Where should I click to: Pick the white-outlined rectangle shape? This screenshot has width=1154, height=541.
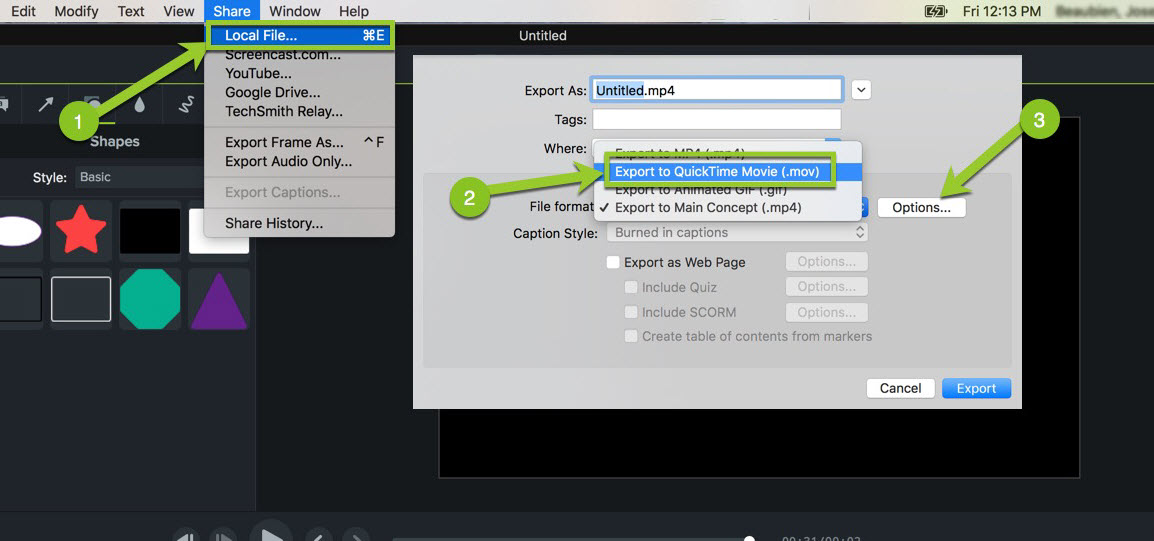[81, 299]
